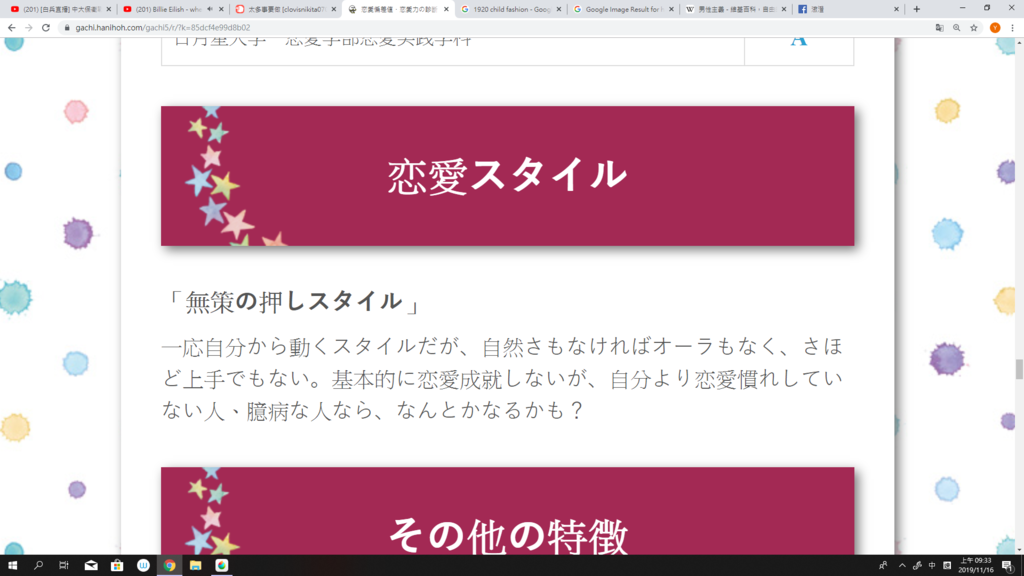Viewport: 1024px width, 576px height.
Task: Switch to the Google Image Result tab
Action: tap(623, 9)
